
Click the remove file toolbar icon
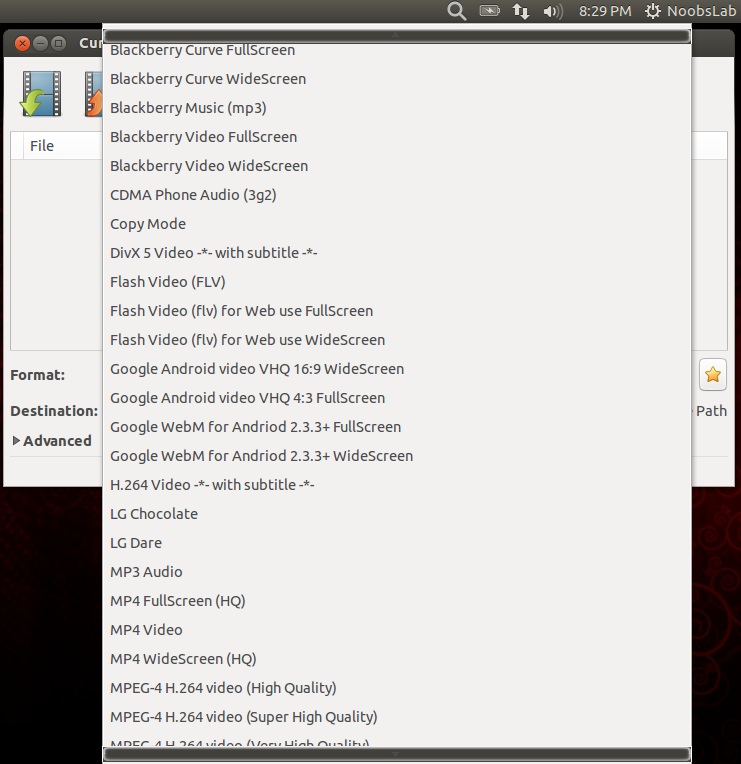point(93,94)
